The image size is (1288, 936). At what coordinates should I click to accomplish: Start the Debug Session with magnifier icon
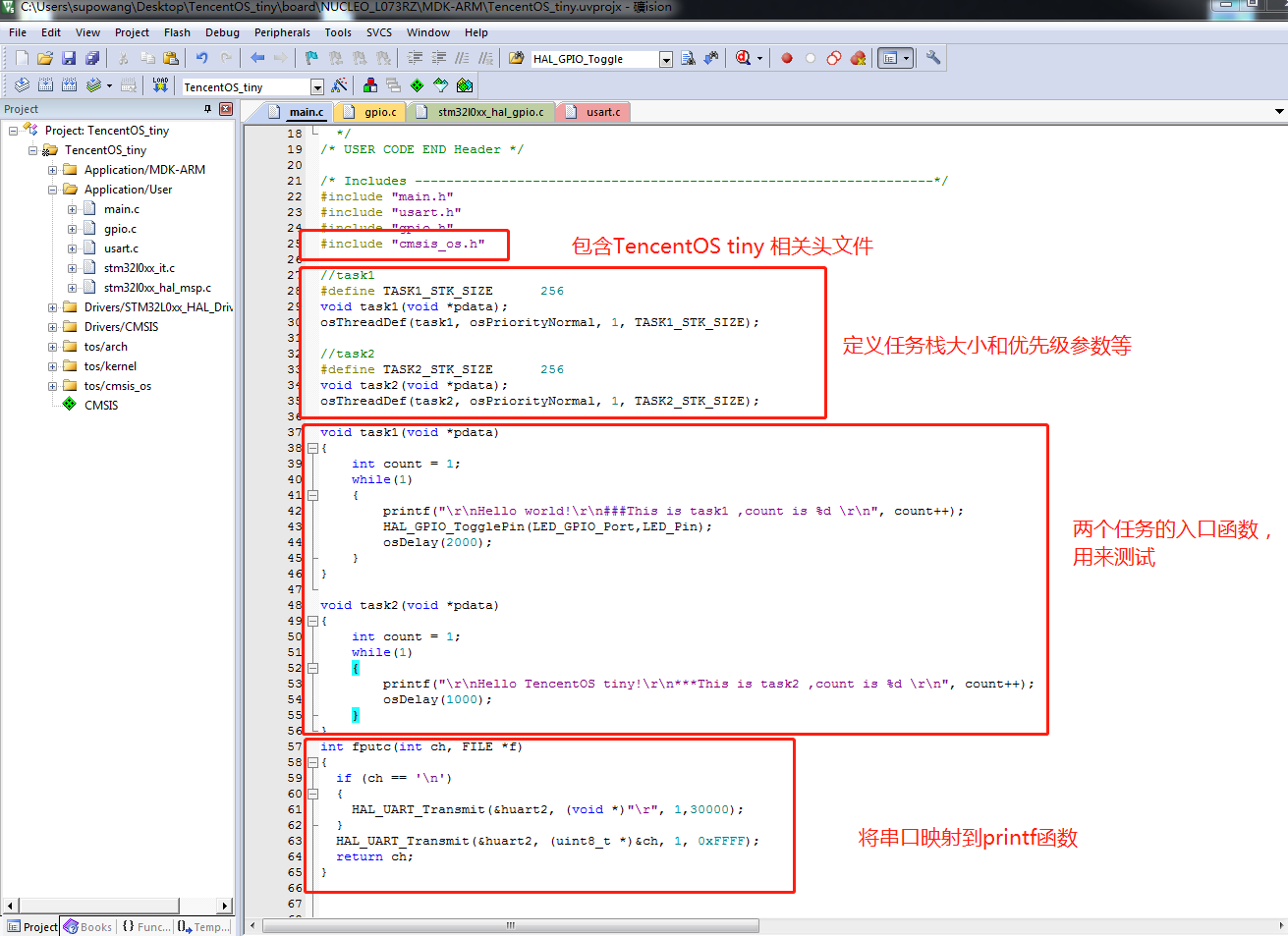tap(744, 59)
